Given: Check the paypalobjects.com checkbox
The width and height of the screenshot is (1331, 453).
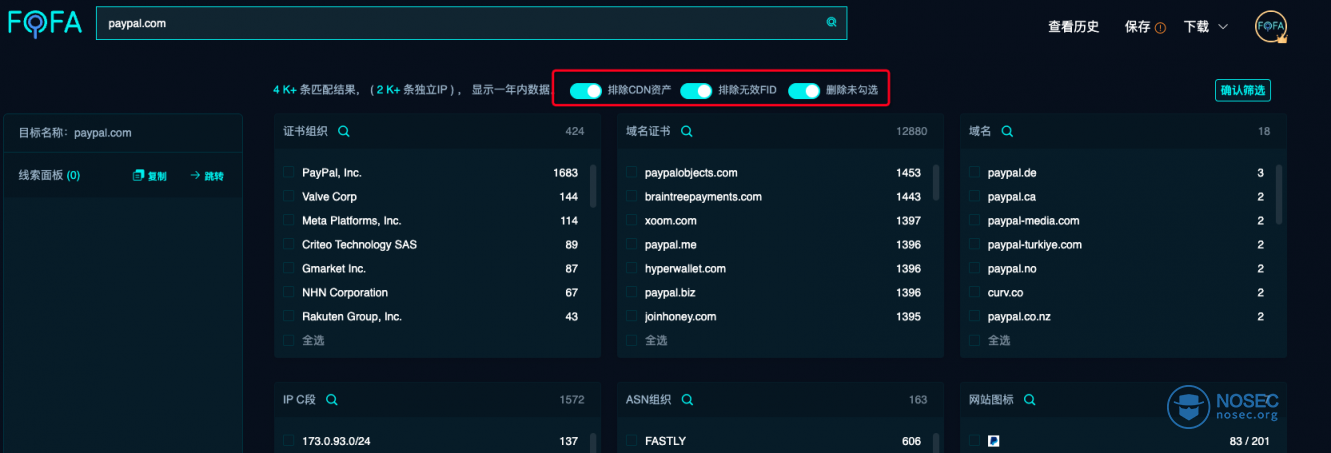Looking at the screenshot, I should 632,173.
